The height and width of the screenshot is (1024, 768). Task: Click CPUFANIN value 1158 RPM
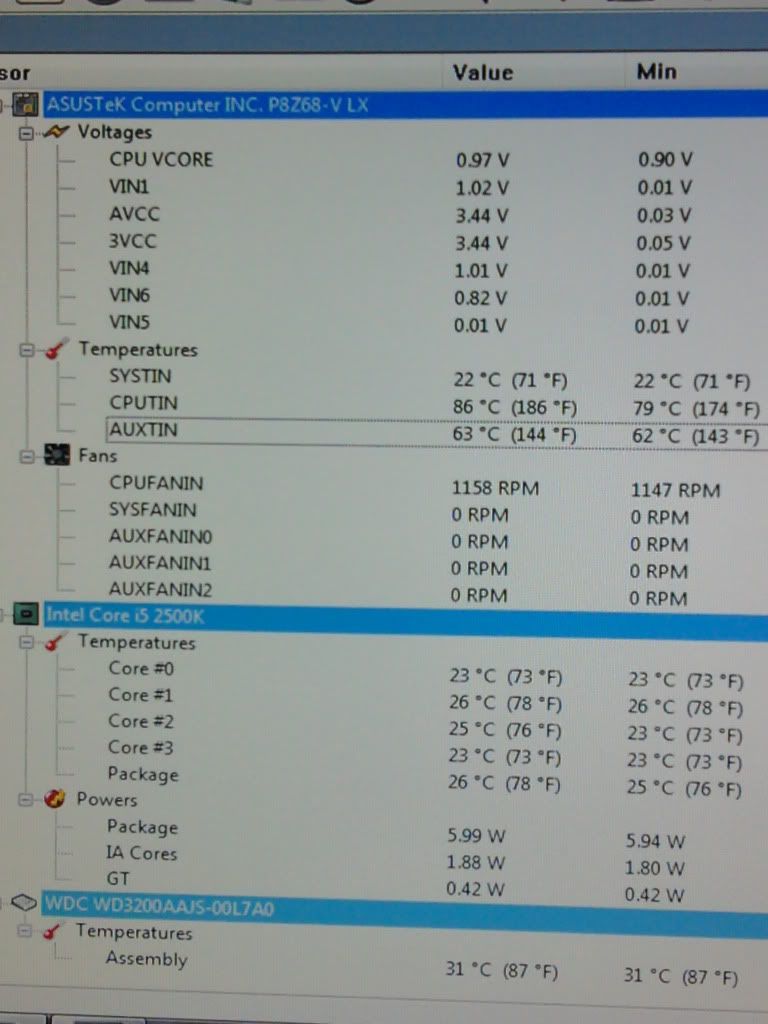pyautogui.click(x=495, y=488)
